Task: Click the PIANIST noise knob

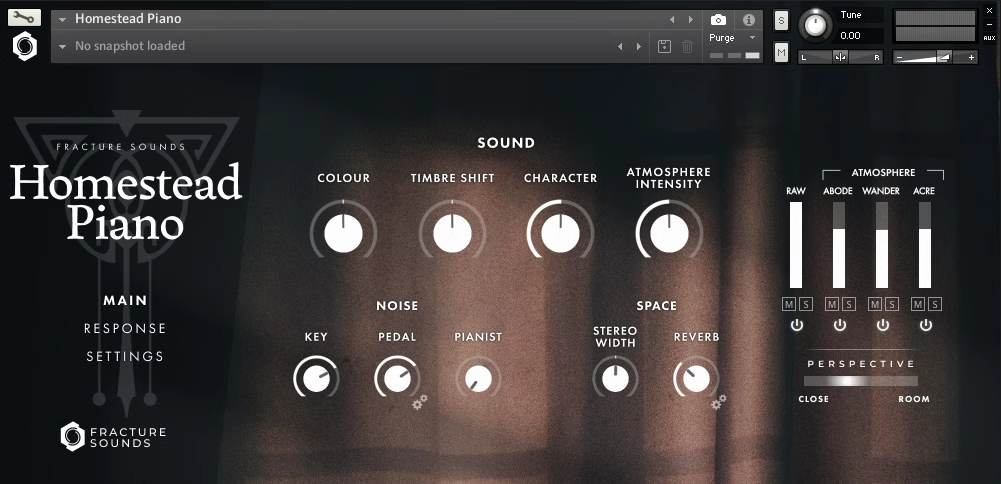Action: point(478,379)
